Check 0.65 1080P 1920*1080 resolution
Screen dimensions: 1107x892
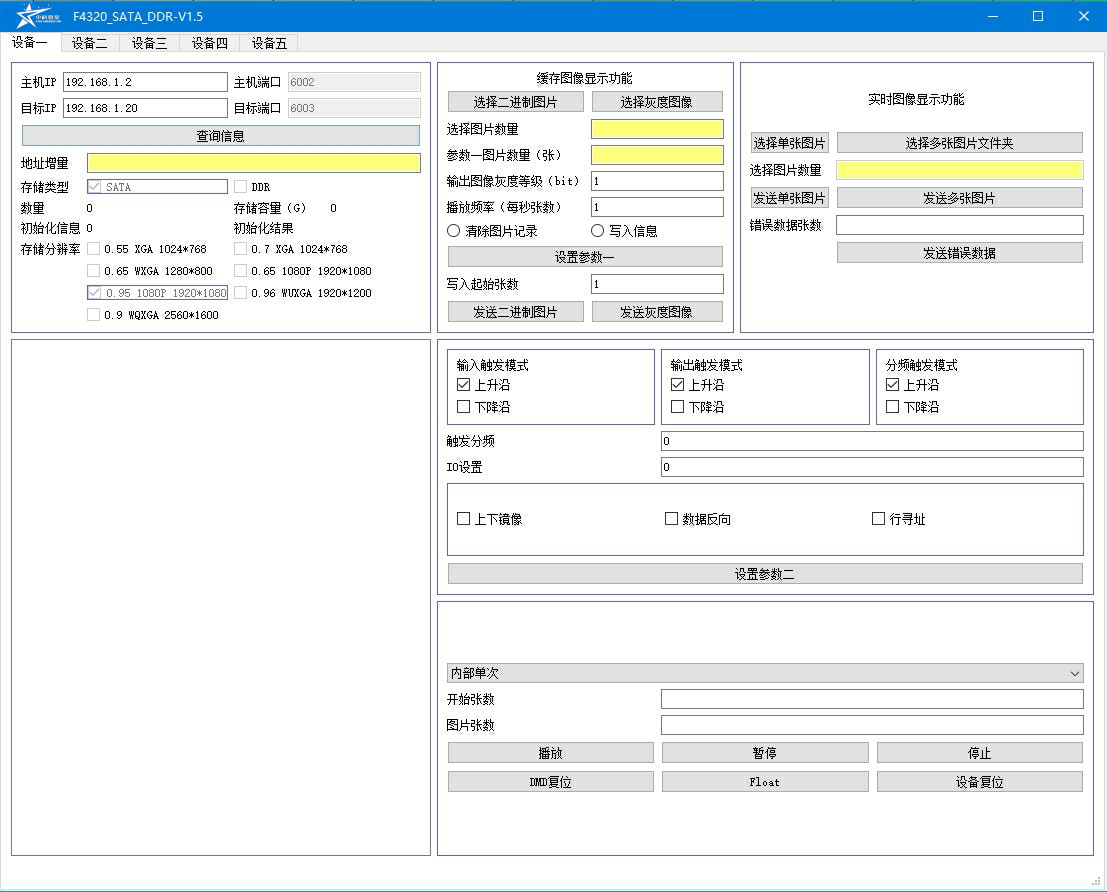pyautogui.click(x=241, y=270)
